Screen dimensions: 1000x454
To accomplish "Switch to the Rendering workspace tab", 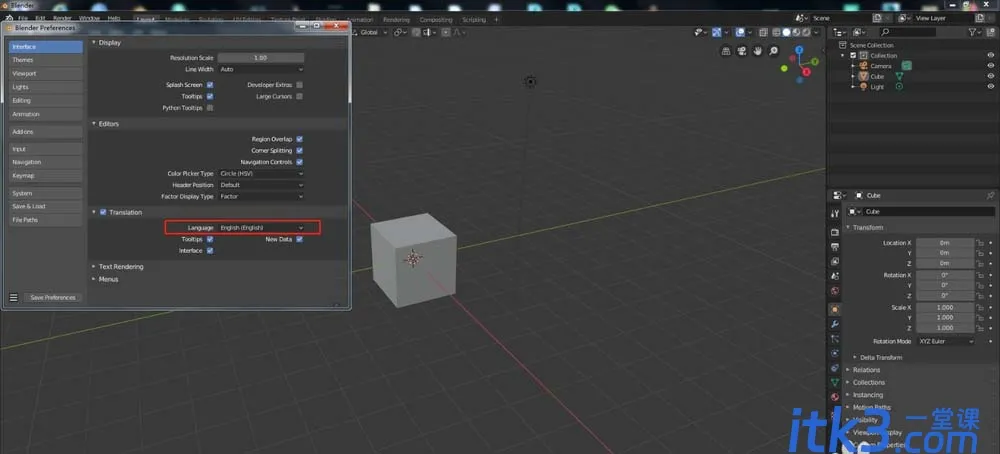I will coord(396,20).
